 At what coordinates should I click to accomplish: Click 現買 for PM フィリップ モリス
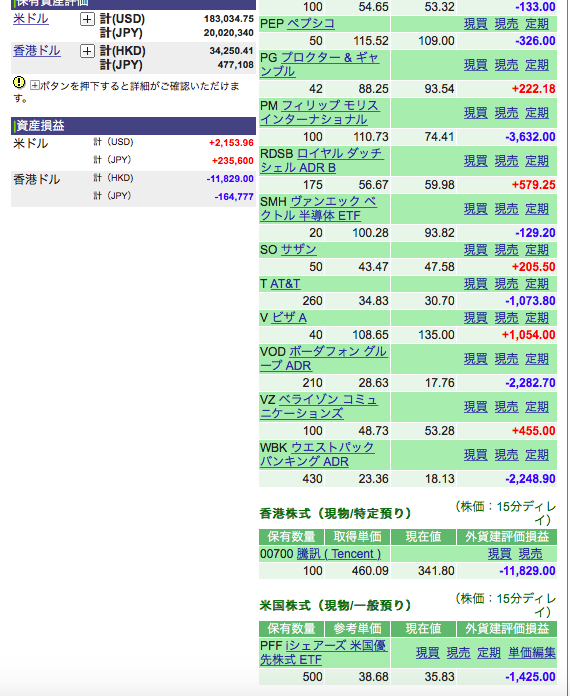476,113
